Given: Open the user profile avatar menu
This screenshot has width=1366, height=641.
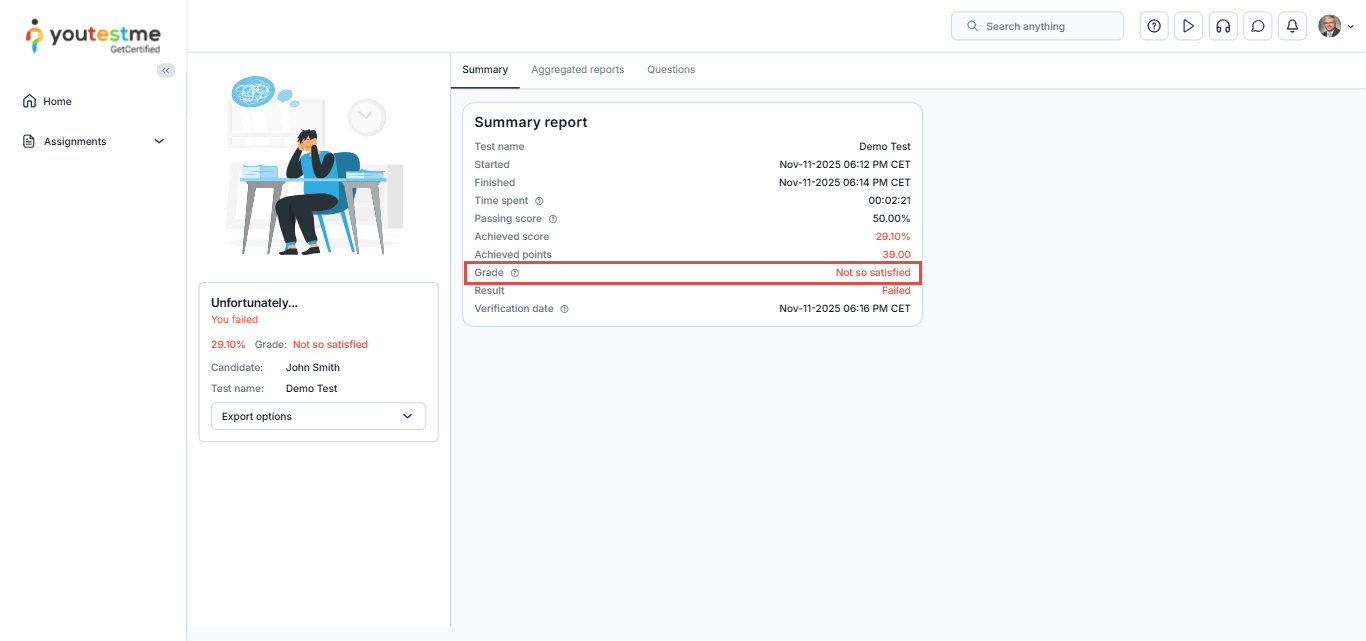Looking at the screenshot, I should [x=1335, y=26].
